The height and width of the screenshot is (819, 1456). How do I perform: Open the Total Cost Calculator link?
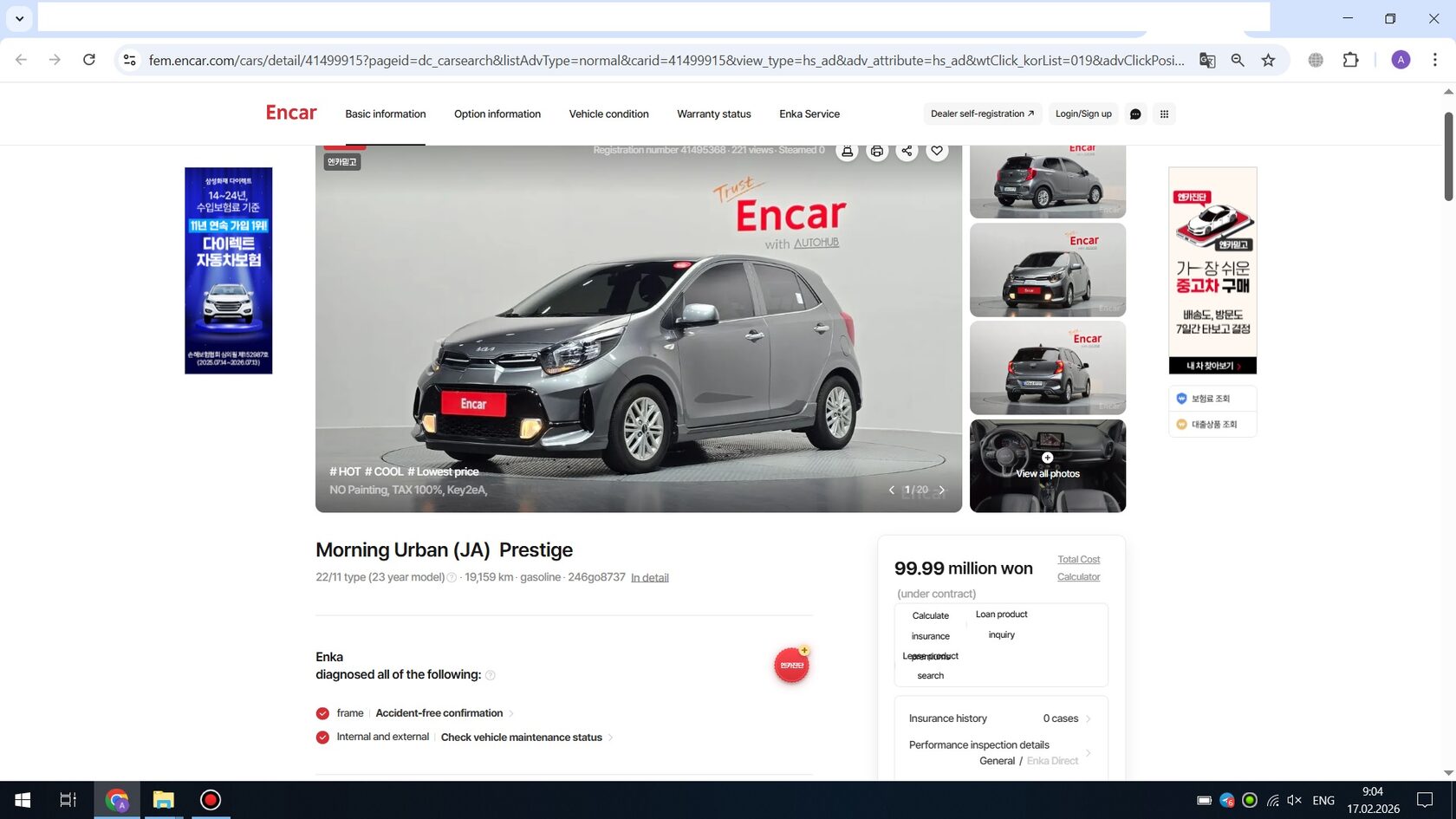[x=1079, y=568]
